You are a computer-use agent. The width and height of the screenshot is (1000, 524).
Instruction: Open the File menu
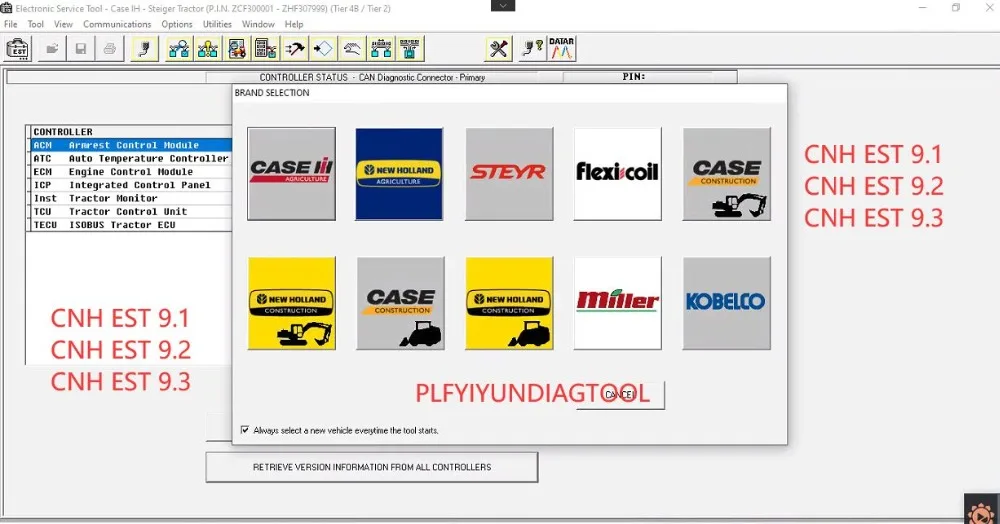(11, 24)
